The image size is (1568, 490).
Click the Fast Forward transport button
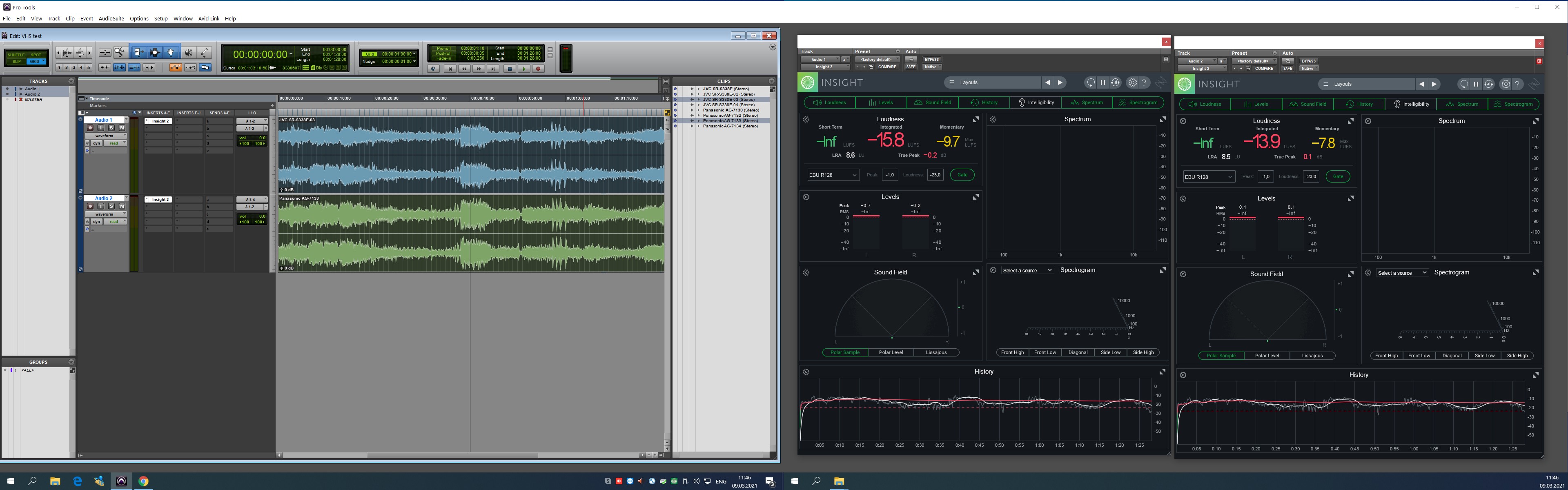[479, 69]
